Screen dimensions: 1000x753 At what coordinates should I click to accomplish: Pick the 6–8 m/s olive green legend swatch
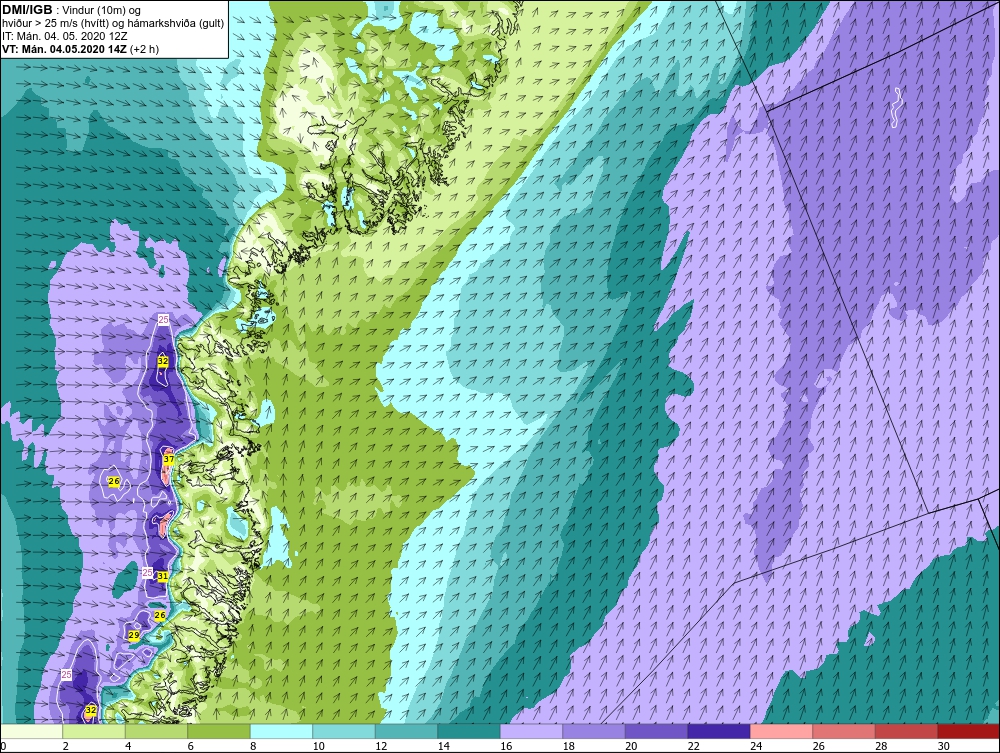219,731
